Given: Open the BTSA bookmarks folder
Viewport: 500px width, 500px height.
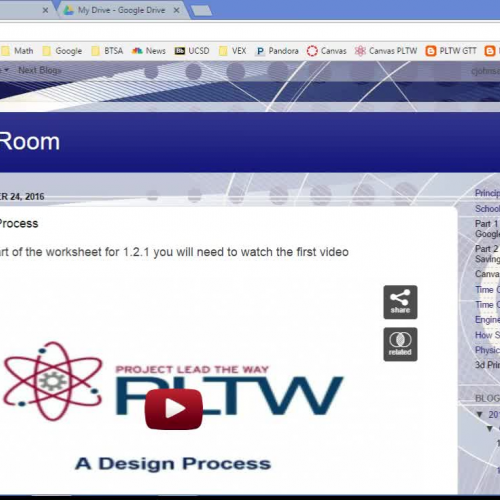Looking at the screenshot, I should click(107, 51).
